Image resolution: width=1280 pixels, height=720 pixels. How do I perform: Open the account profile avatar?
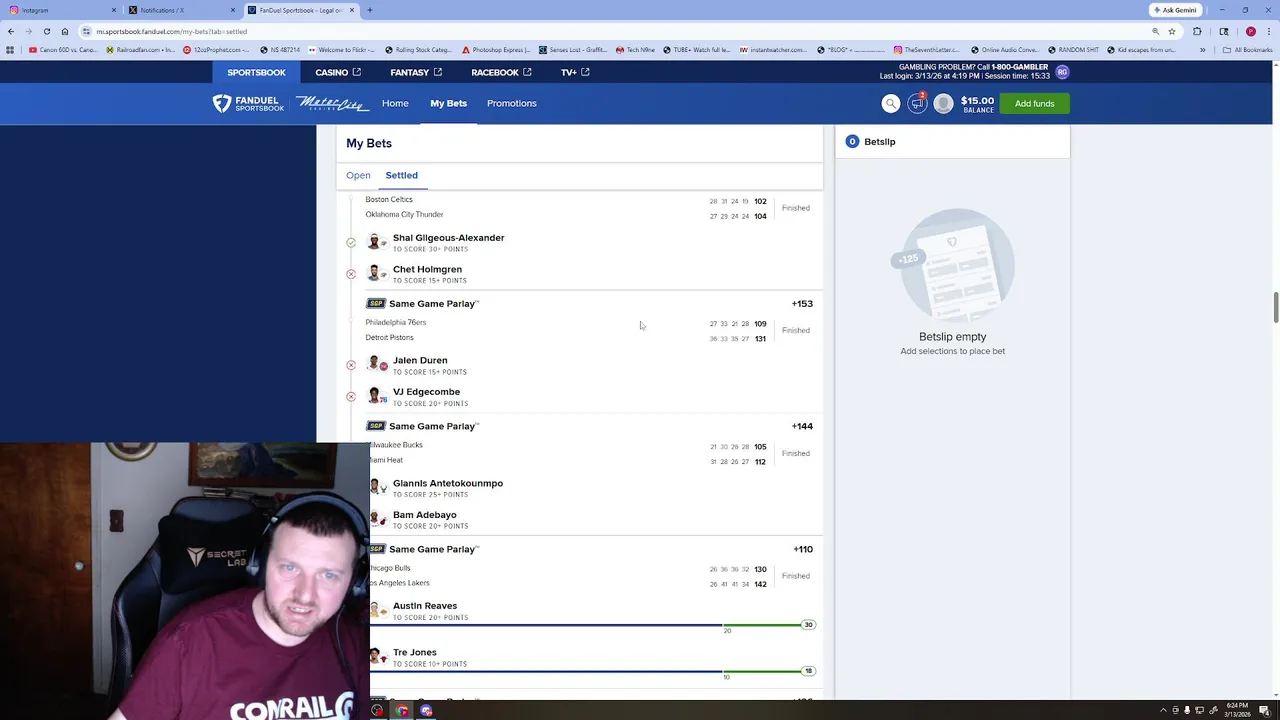click(x=943, y=103)
